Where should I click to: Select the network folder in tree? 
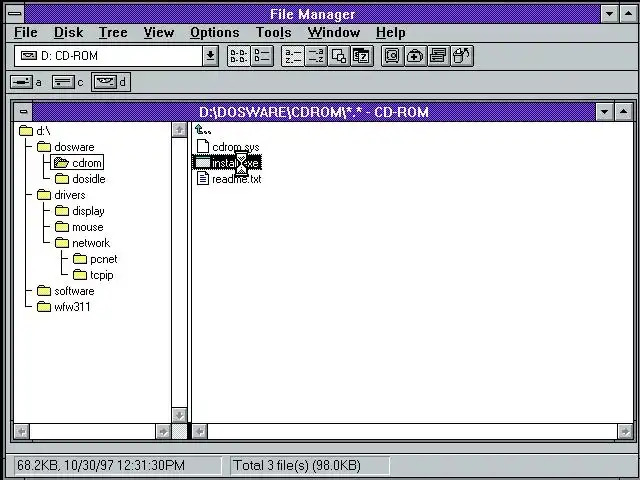coord(82,243)
